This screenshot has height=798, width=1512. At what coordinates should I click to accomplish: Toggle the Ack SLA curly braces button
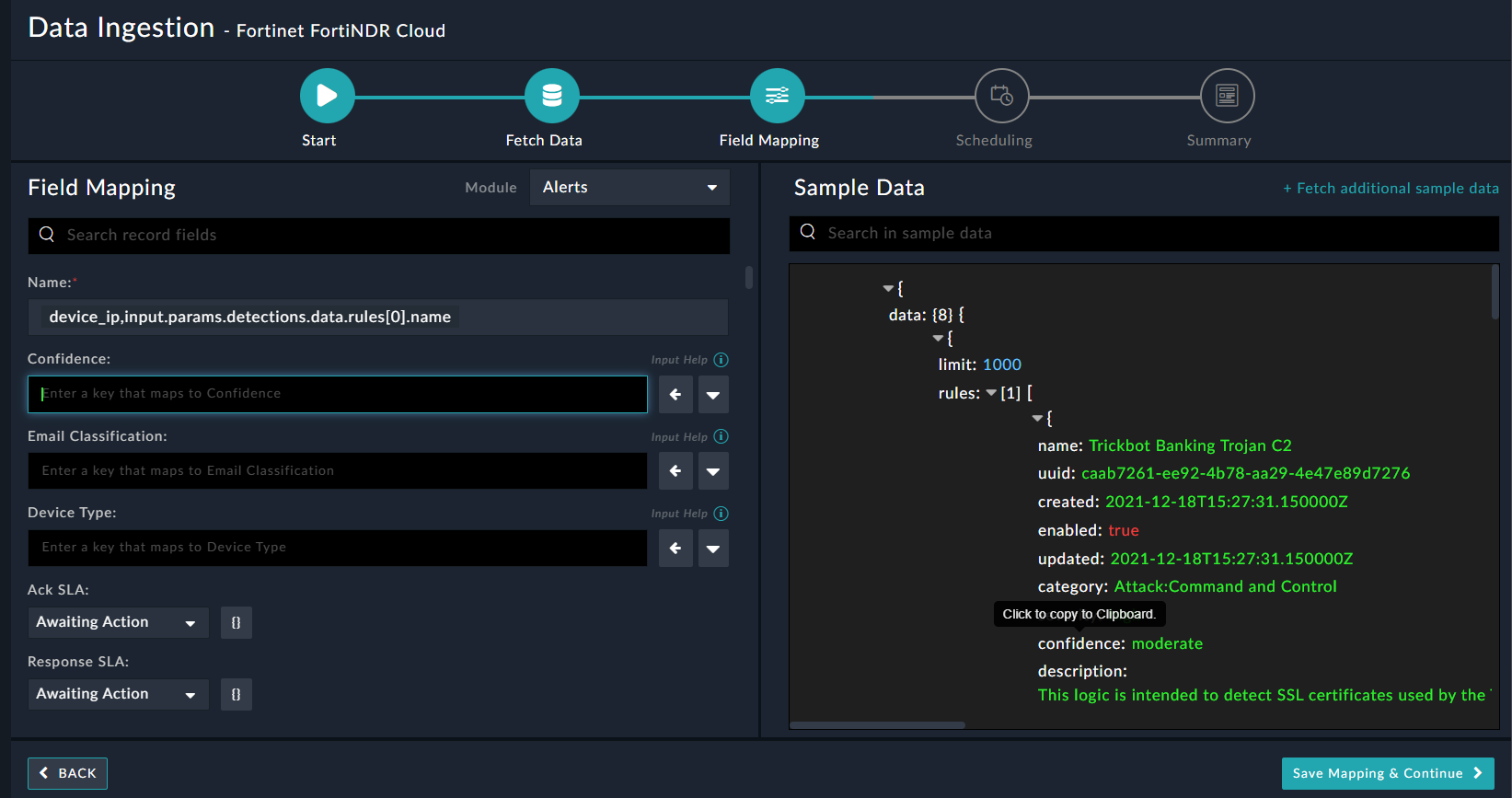[x=236, y=623]
